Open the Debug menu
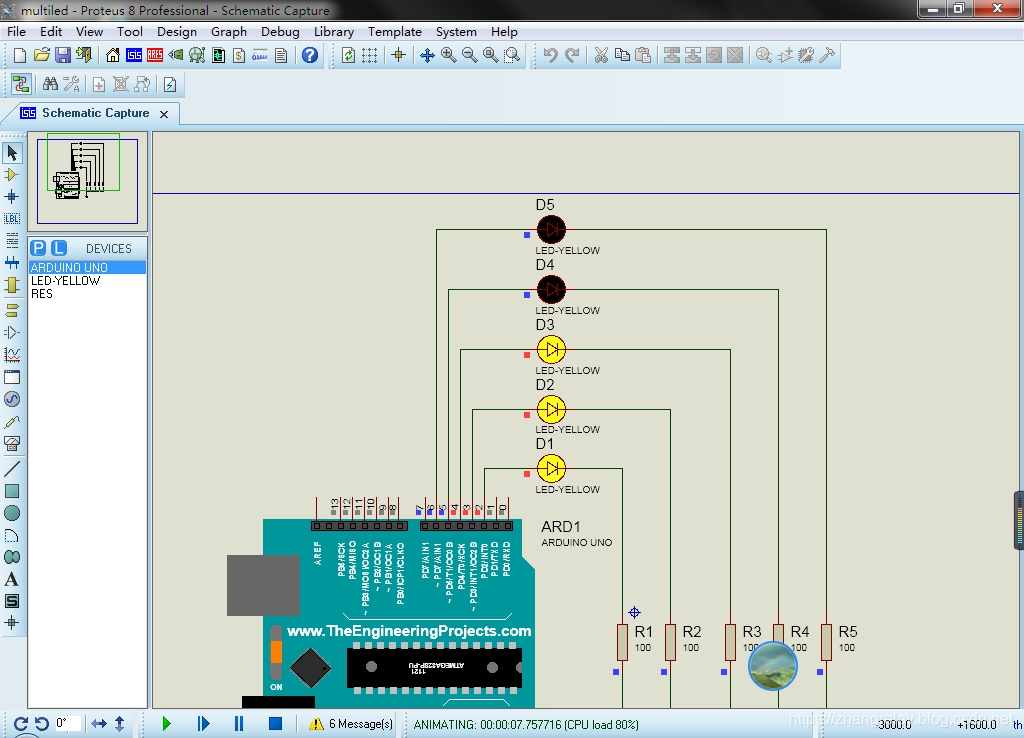1024x738 pixels. point(280,31)
